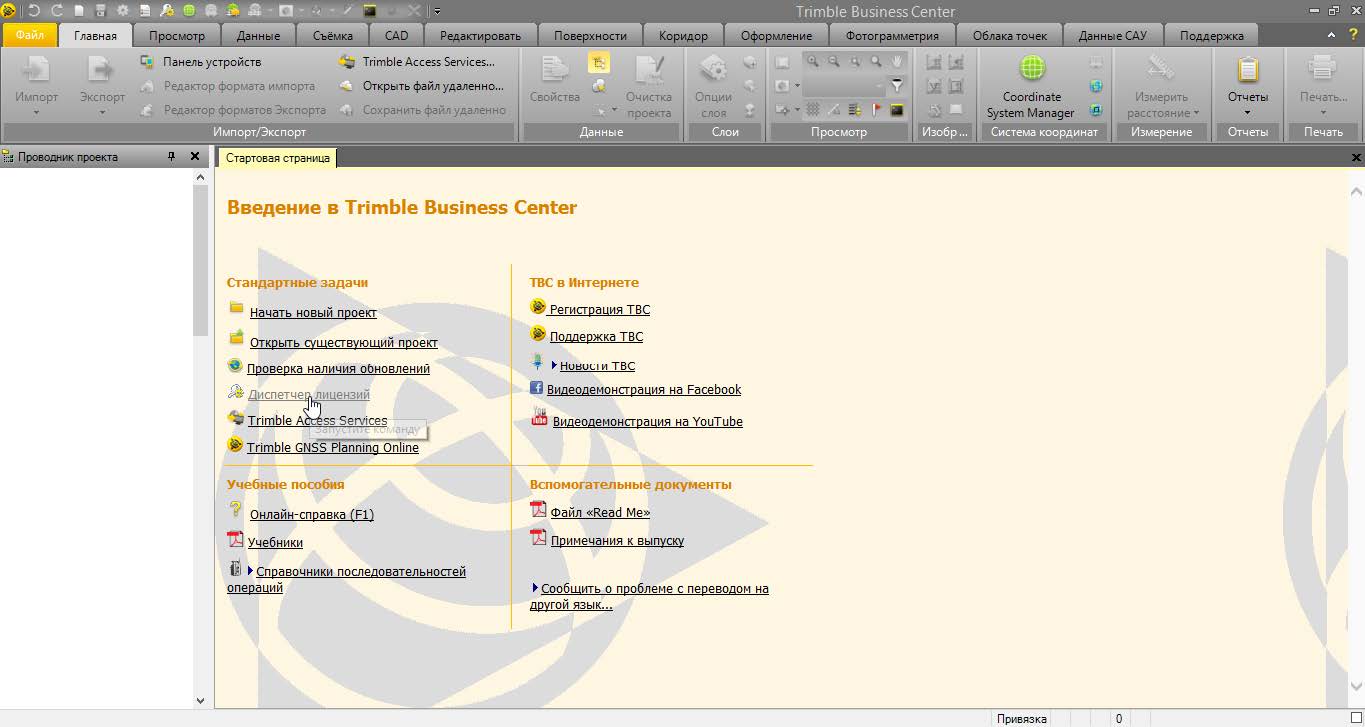
Task: Expand Новости TBC triangle
Action: [554, 365]
